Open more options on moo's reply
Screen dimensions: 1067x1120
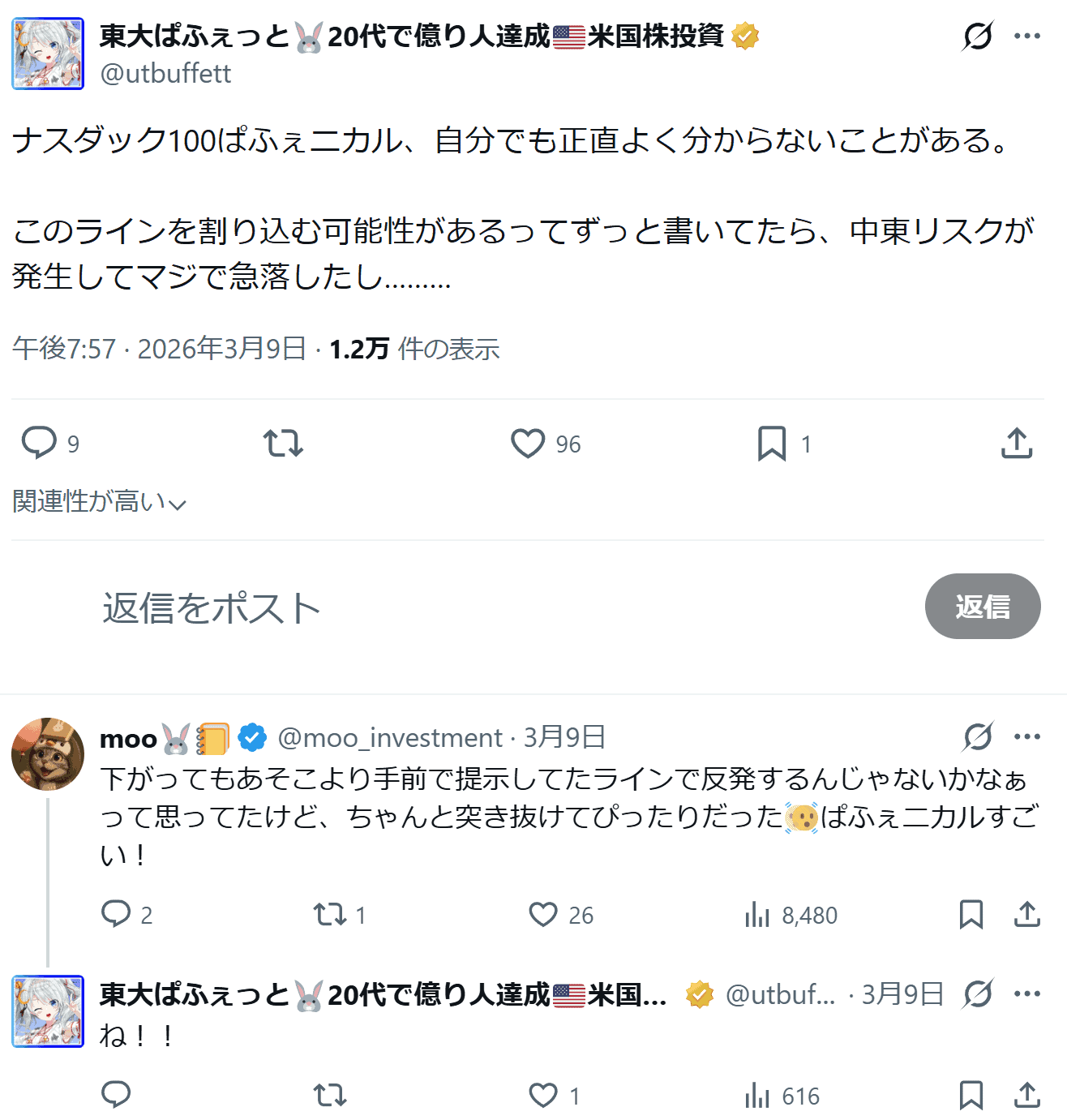(1027, 736)
